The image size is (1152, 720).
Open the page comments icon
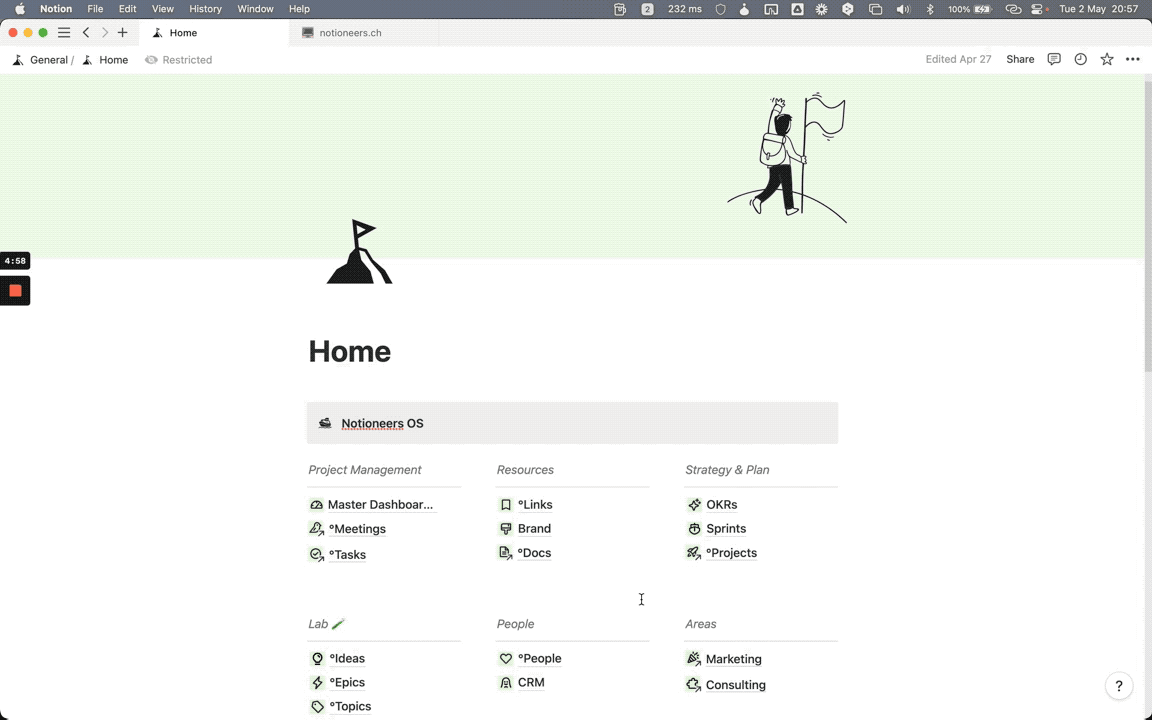[1054, 60]
